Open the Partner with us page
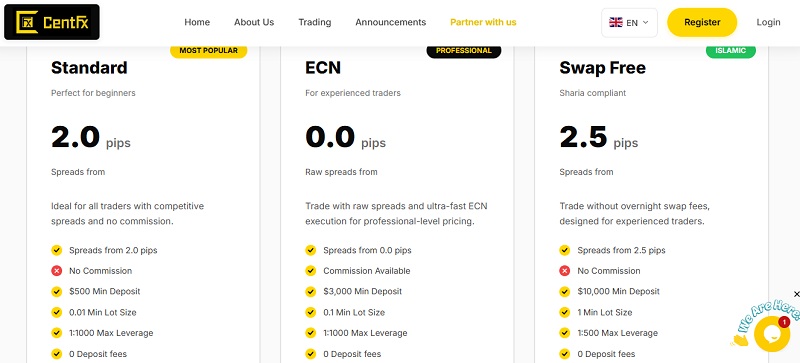The width and height of the screenshot is (800, 363). (483, 22)
